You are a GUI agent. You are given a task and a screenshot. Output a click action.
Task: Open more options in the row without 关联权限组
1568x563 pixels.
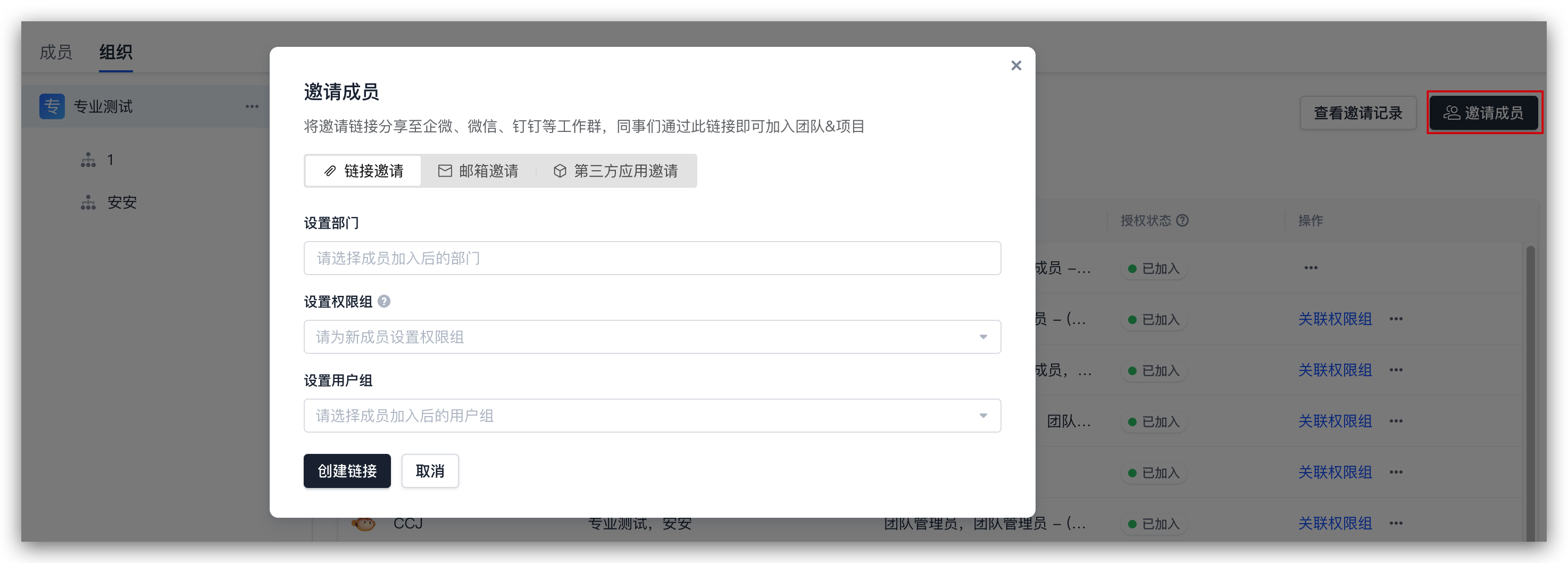coord(1311,268)
